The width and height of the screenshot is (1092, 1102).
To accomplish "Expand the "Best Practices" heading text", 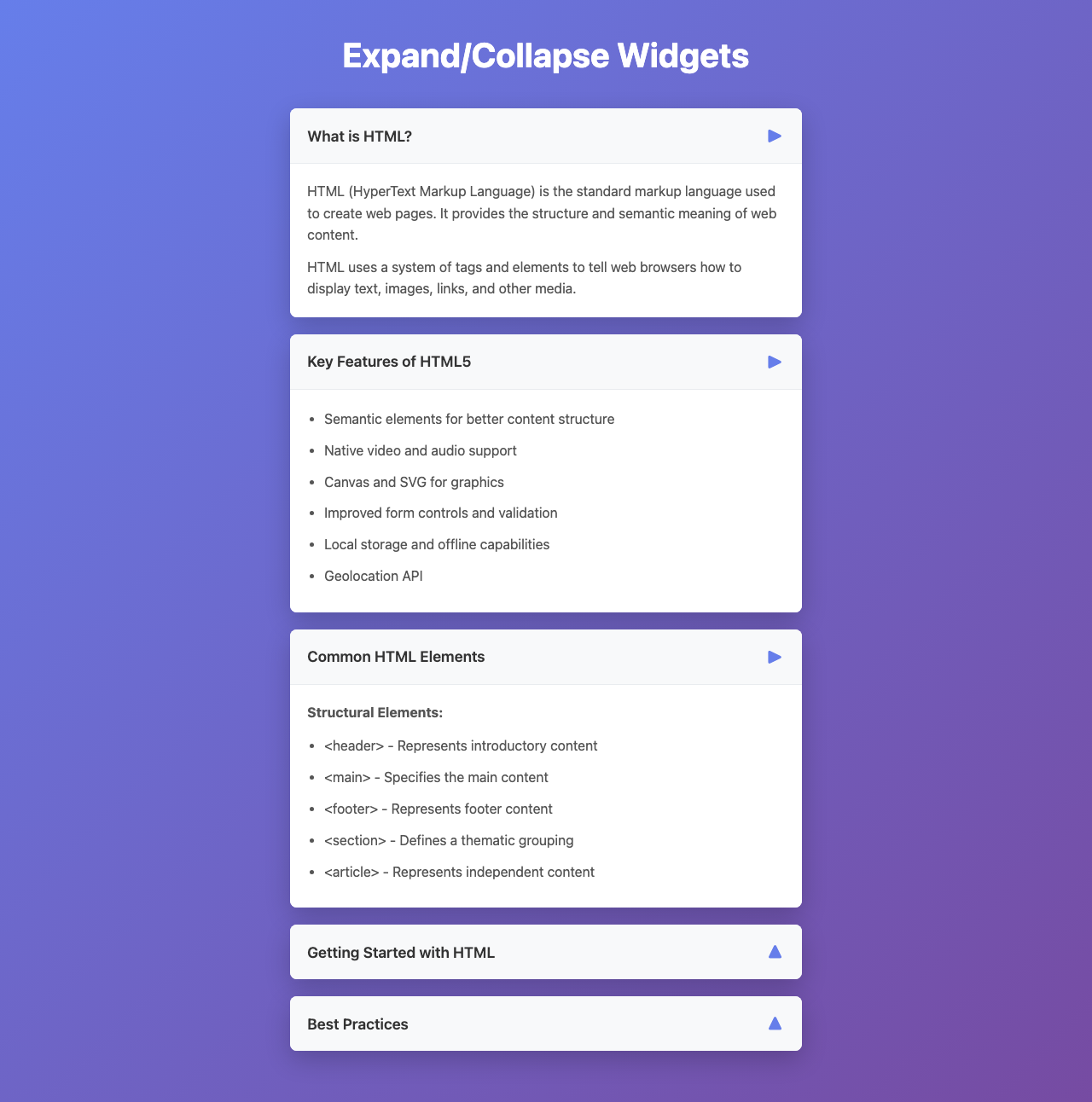I will pos(357,1024).
